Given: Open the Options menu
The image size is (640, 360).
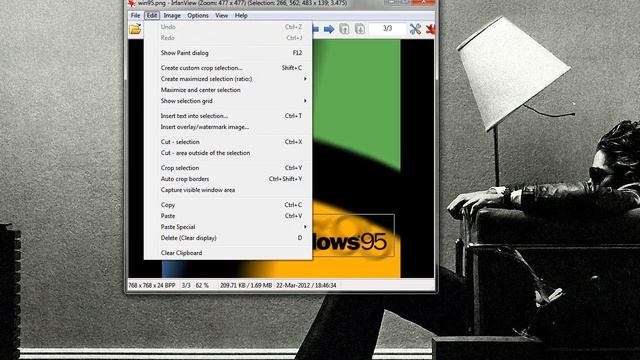Looking at the screenshot, I should [198, 16].
